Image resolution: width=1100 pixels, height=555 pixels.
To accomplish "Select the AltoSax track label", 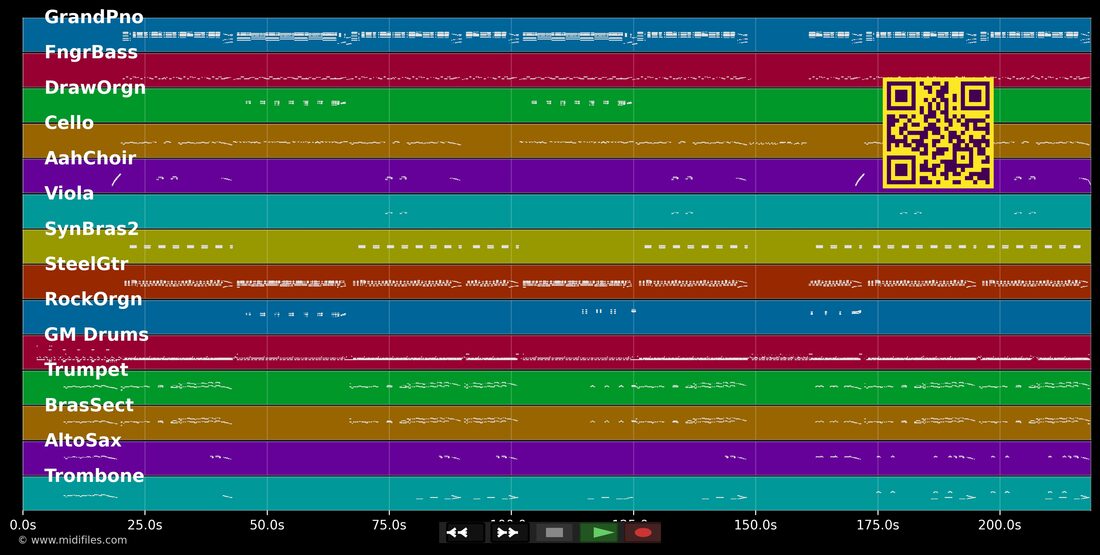I will pyautogui.click(x=83, y=440).
